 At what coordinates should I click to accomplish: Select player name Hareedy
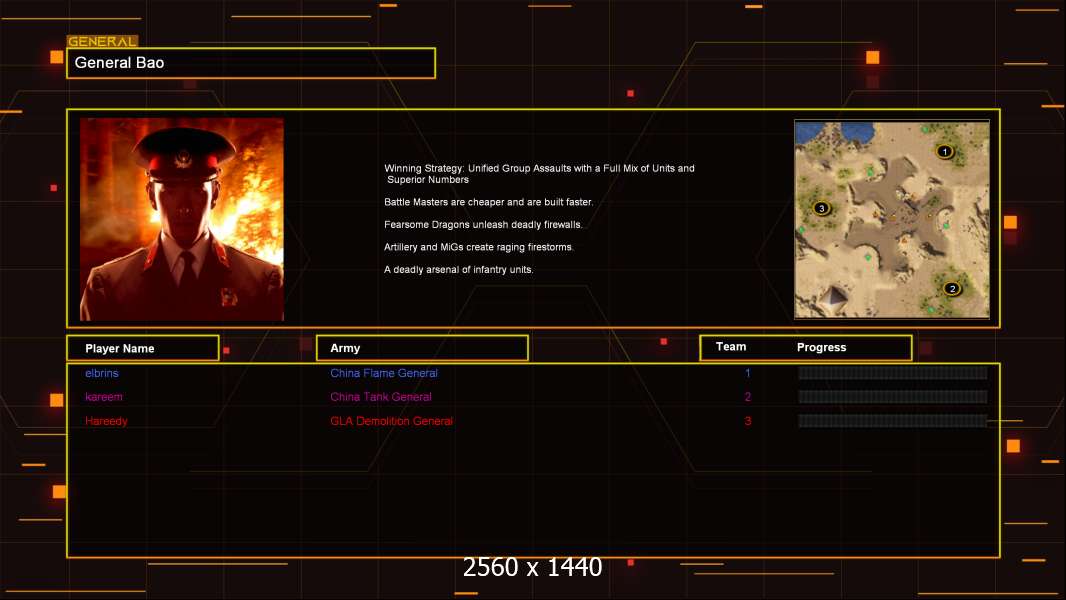pos(106,421)
